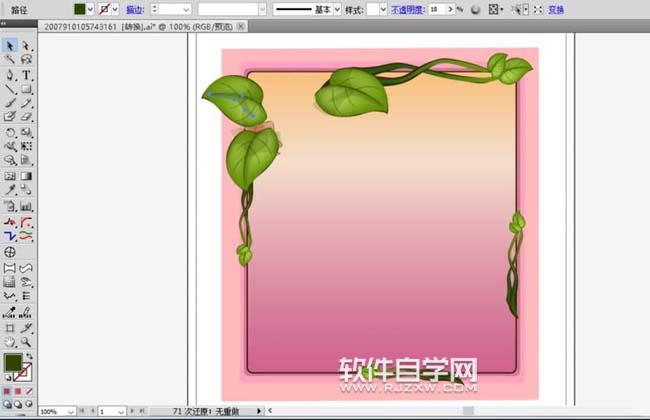Image resolution: width=650 pixels, height=420 pixels.
Task: Select the Slice tool
Action: [26, 328]
